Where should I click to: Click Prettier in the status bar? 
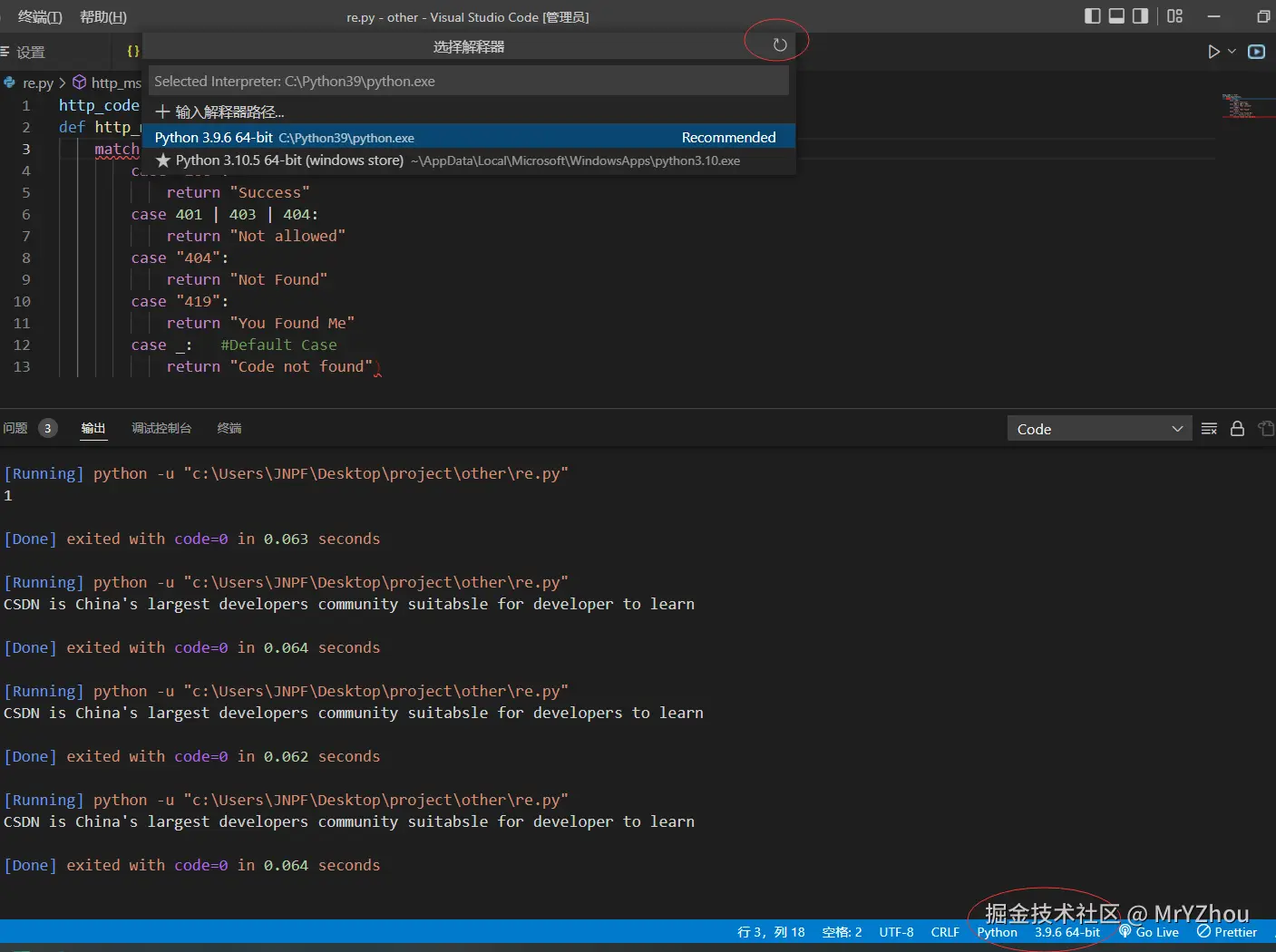tap(1227, 932)
